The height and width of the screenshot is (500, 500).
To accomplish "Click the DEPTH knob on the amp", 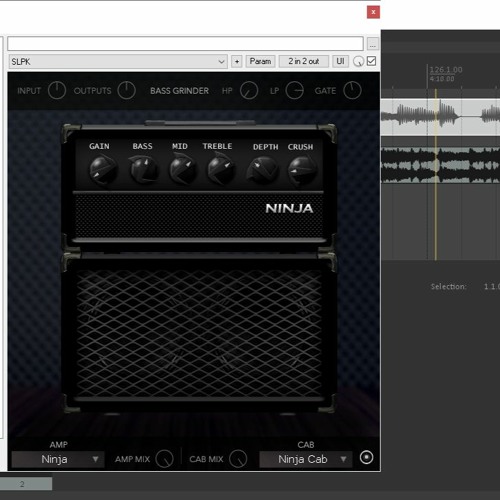I will (x=262, y=170).
